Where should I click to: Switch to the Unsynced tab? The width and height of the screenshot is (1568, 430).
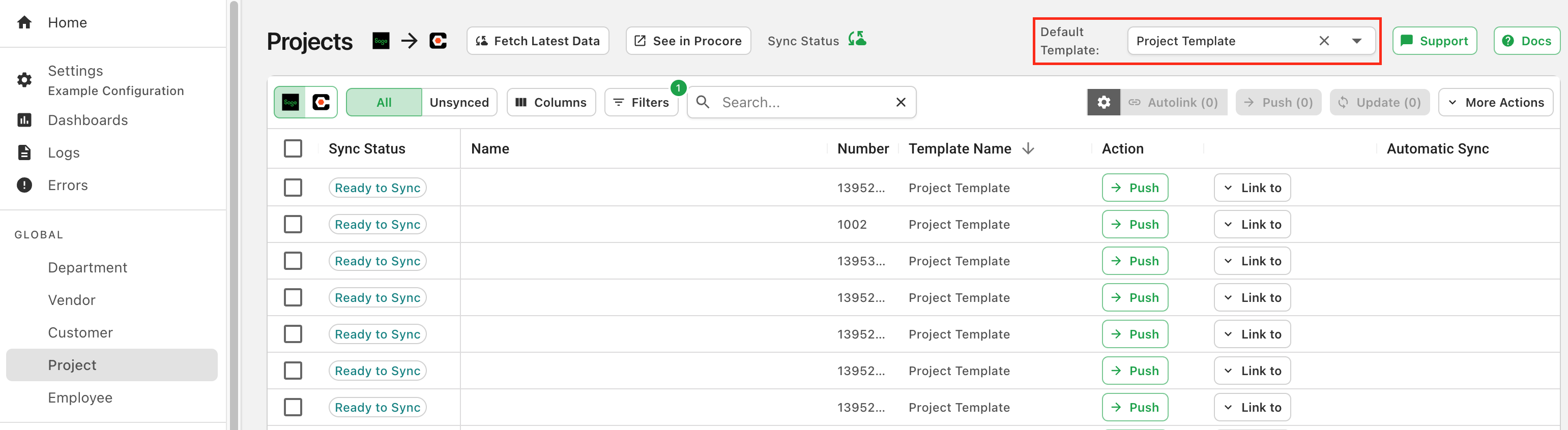[x=458, y=102]
